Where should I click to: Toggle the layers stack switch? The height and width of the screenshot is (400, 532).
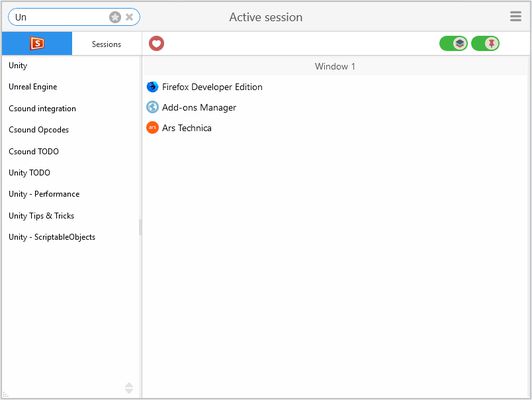453,43
